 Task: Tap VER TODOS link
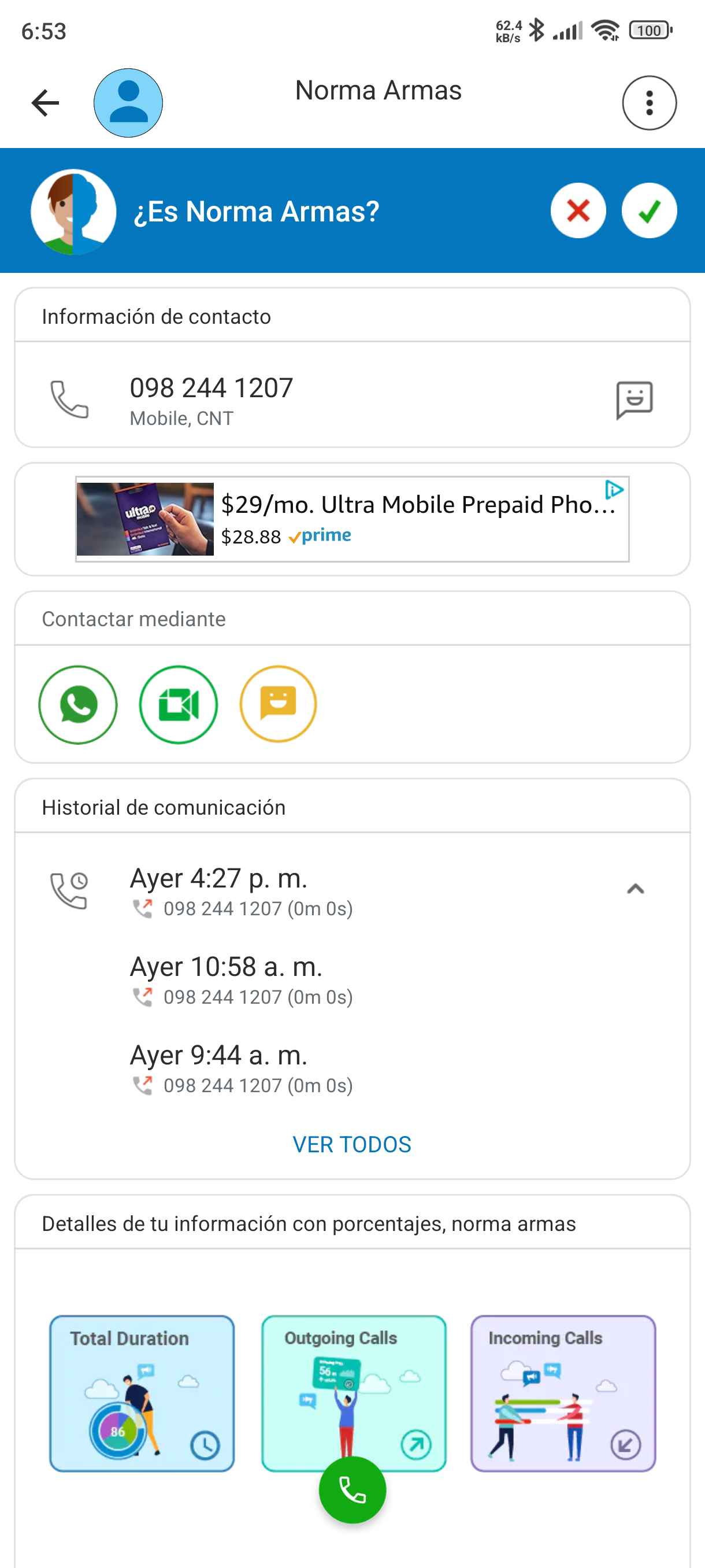click(x=351, y=1144)
